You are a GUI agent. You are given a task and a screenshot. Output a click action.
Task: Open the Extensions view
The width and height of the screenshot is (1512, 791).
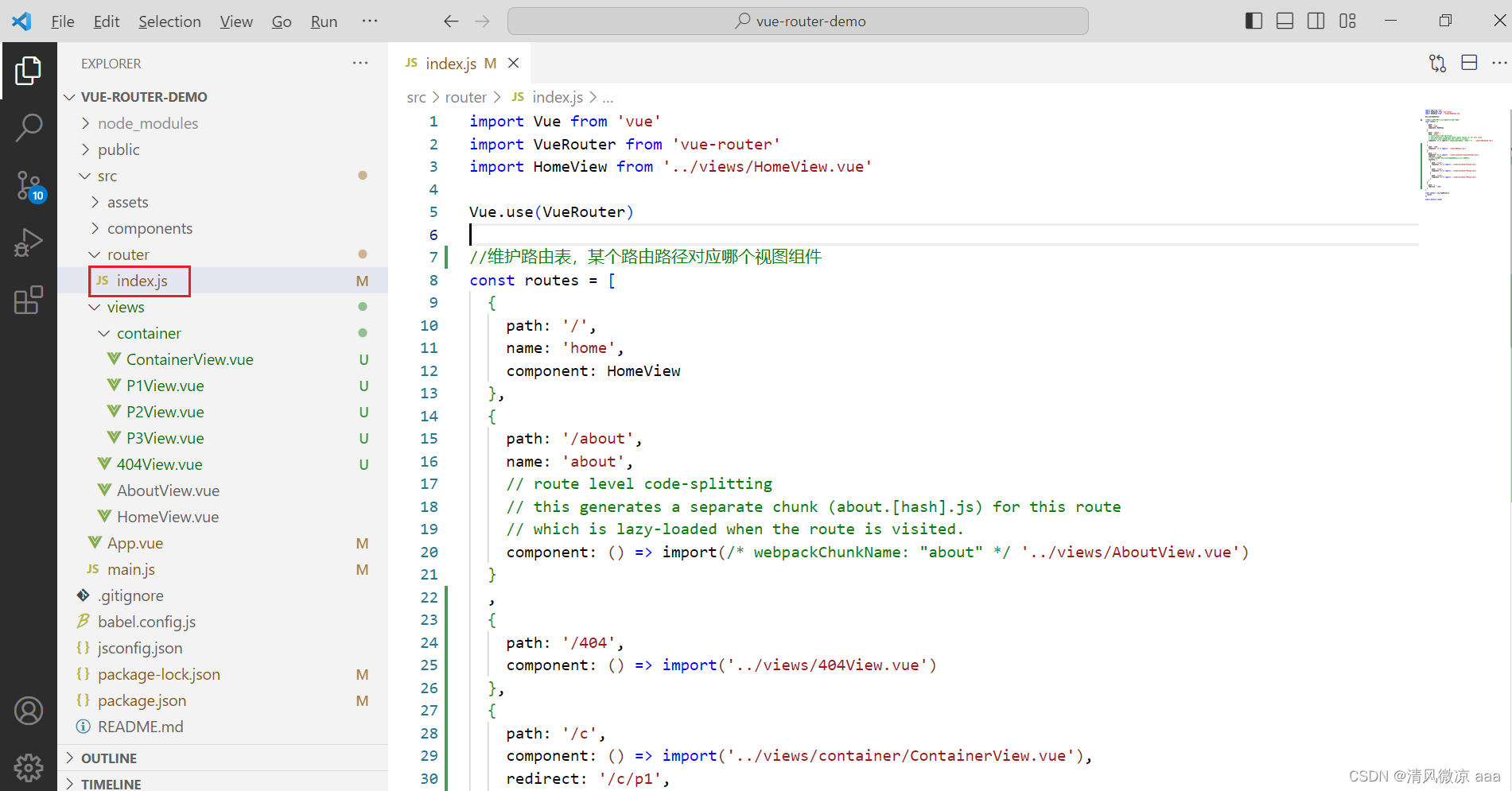29,300
